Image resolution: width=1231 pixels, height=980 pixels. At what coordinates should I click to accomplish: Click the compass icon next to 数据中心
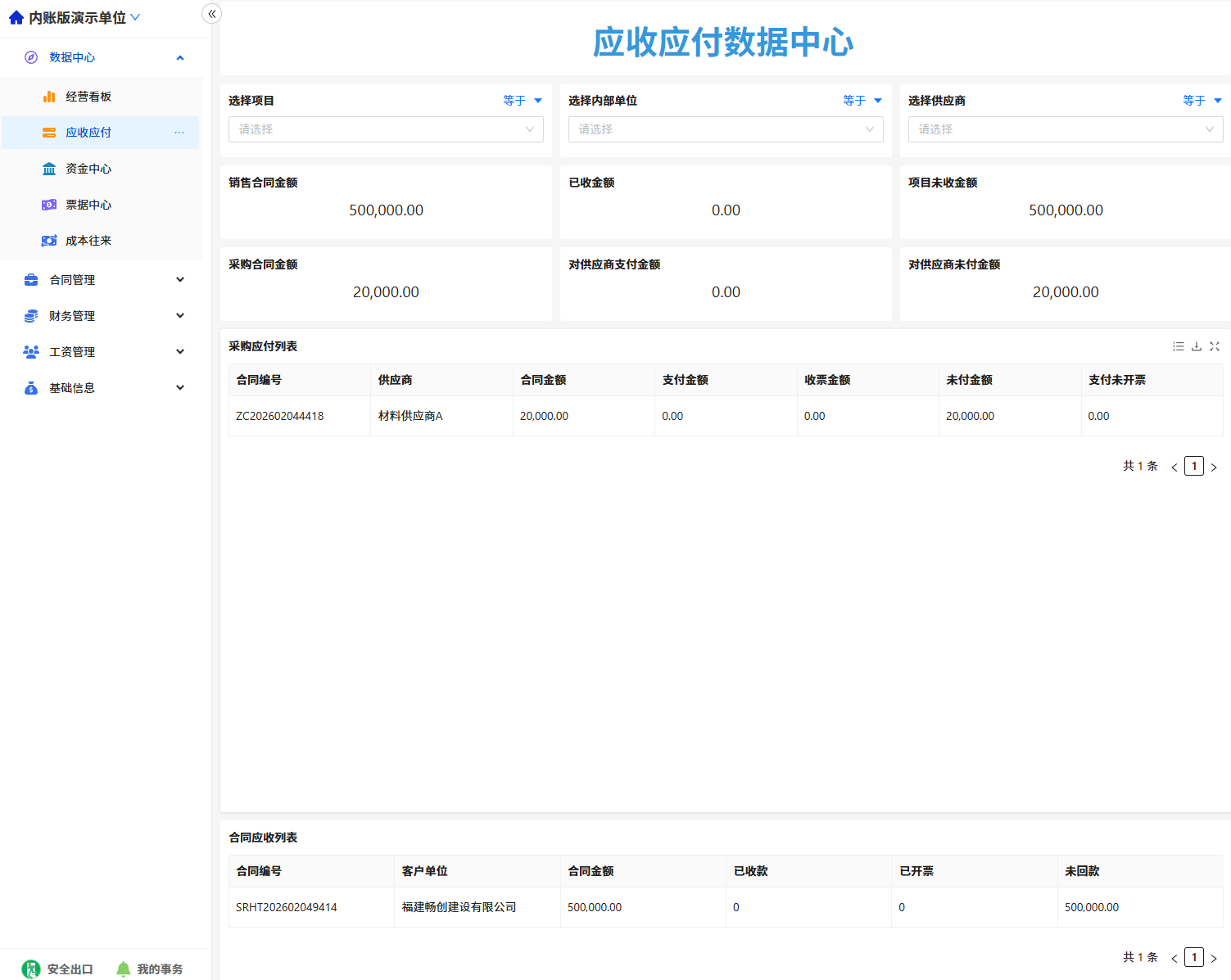(x=31, y=57)
